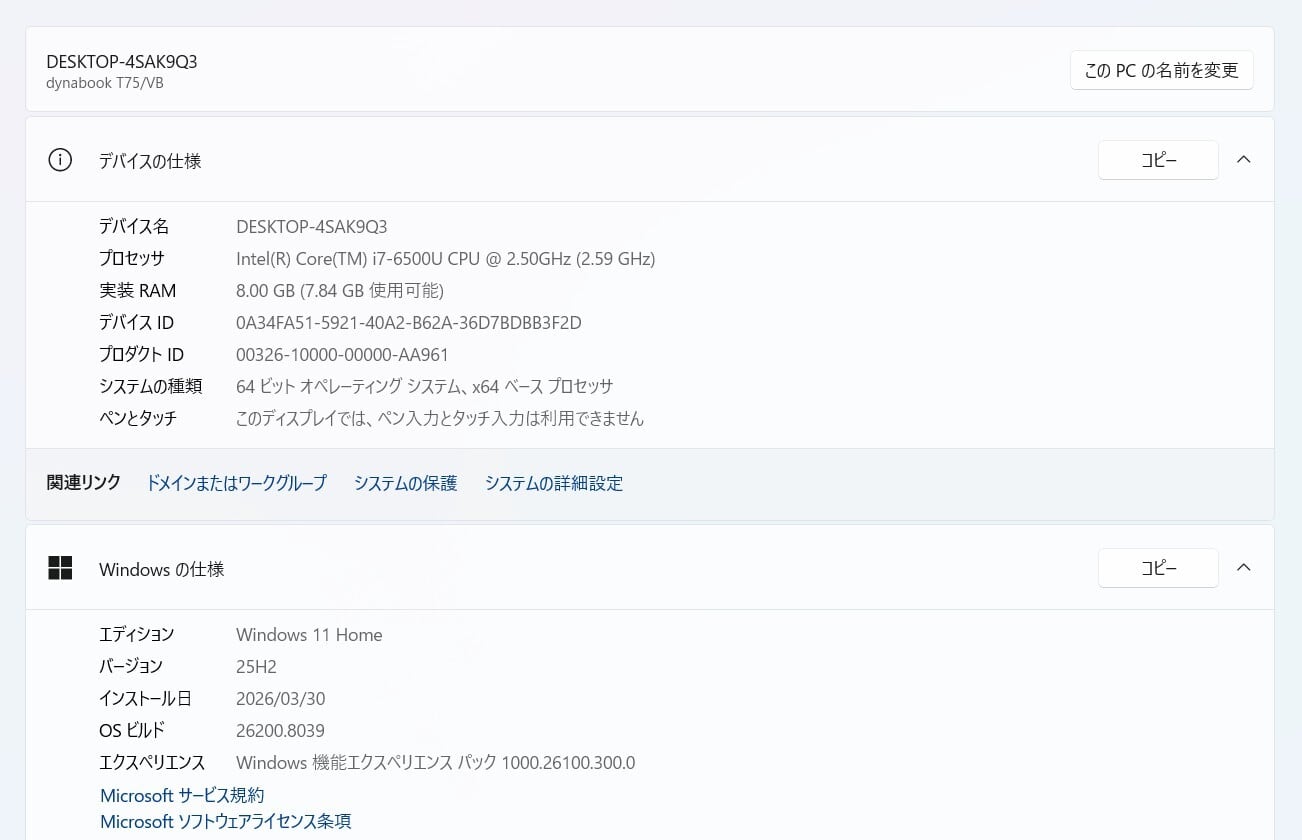
Task: Click the プロダクト ID label
Action: 141,354
